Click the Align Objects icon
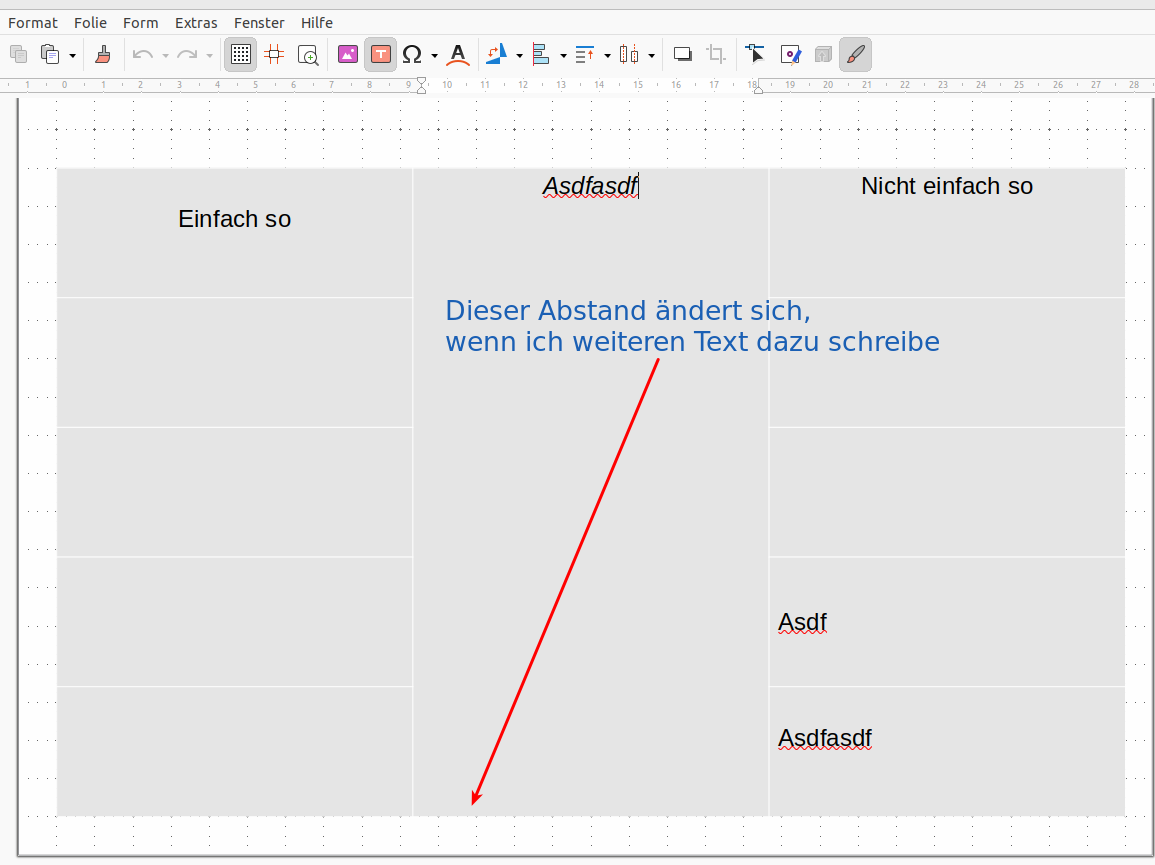The width and height of the screenshot is (1155, 865). pos(541,54)
